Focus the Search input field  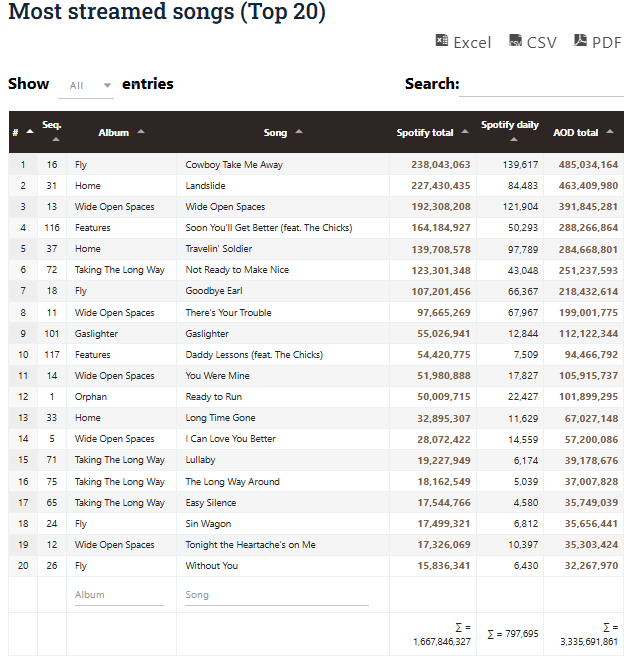tap(541, 85)
